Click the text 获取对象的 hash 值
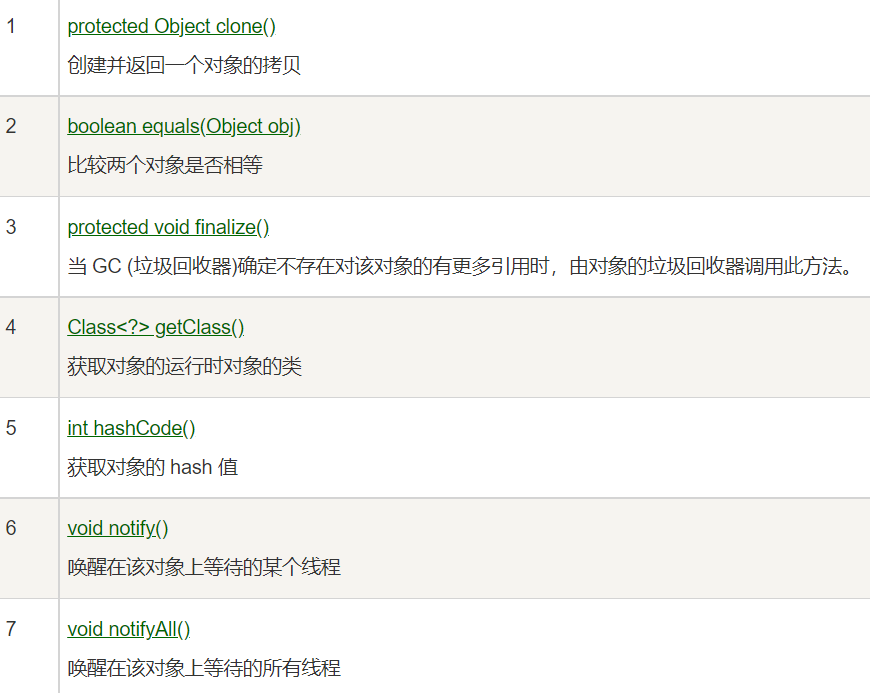Viewport: 870px width, 693px height. click(152, 467)
